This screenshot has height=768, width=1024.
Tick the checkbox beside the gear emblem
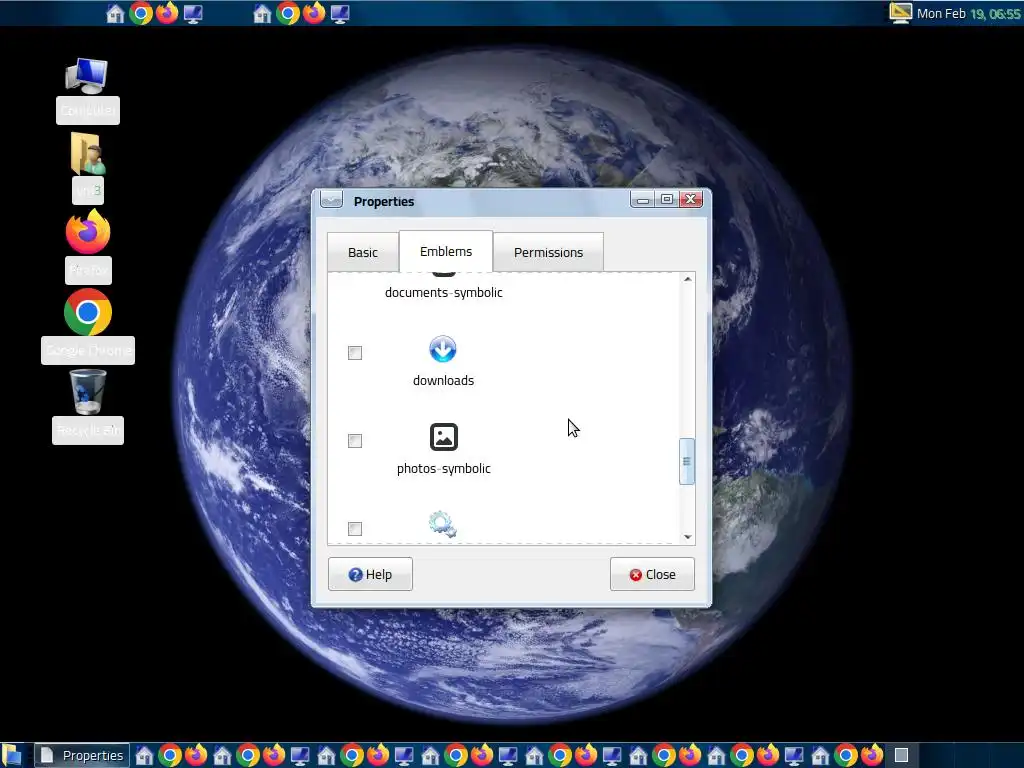point(355,528)
